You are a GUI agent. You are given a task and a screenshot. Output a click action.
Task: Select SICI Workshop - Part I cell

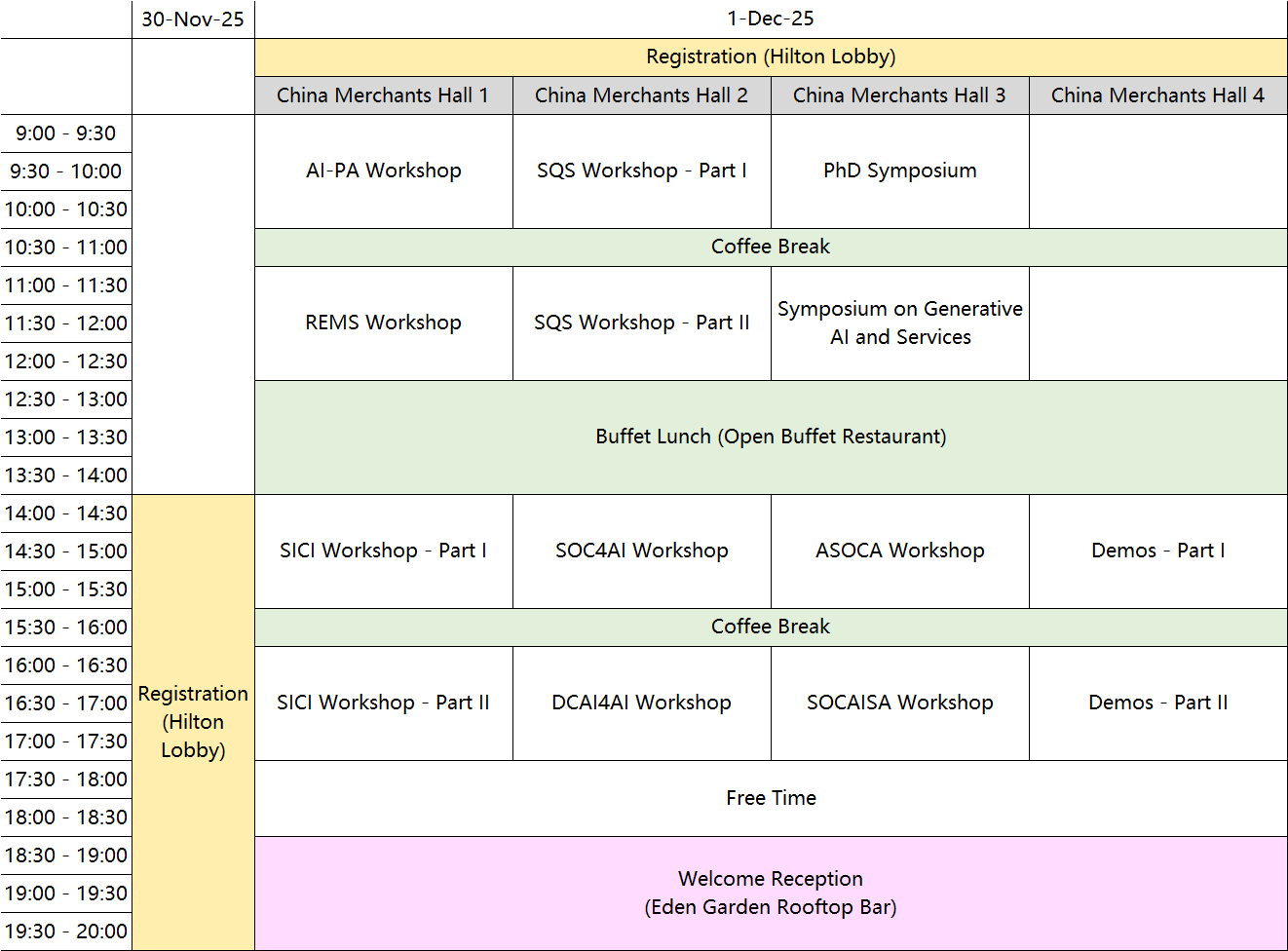point(383,551)
